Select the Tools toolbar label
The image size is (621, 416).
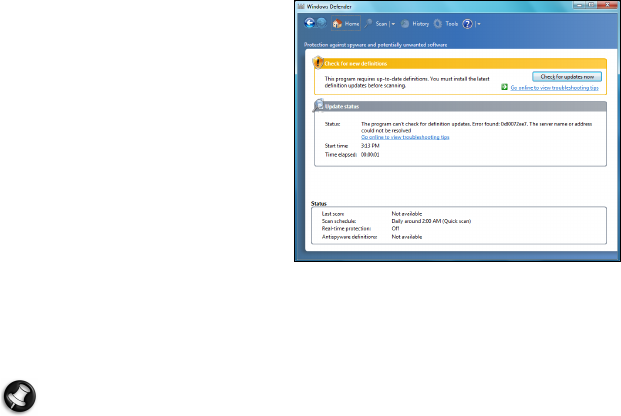[451, 24]
